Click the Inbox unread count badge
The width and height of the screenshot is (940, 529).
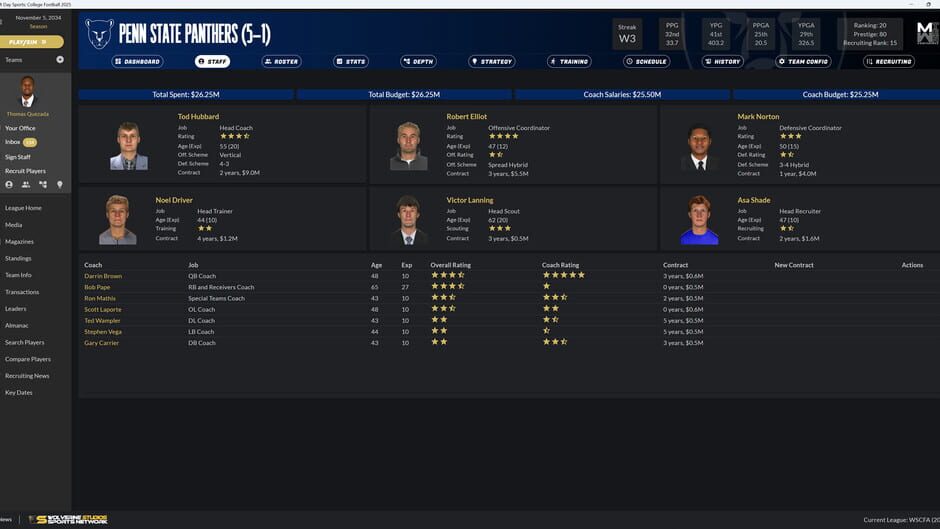pyautogui.click(x=30, y=142)
